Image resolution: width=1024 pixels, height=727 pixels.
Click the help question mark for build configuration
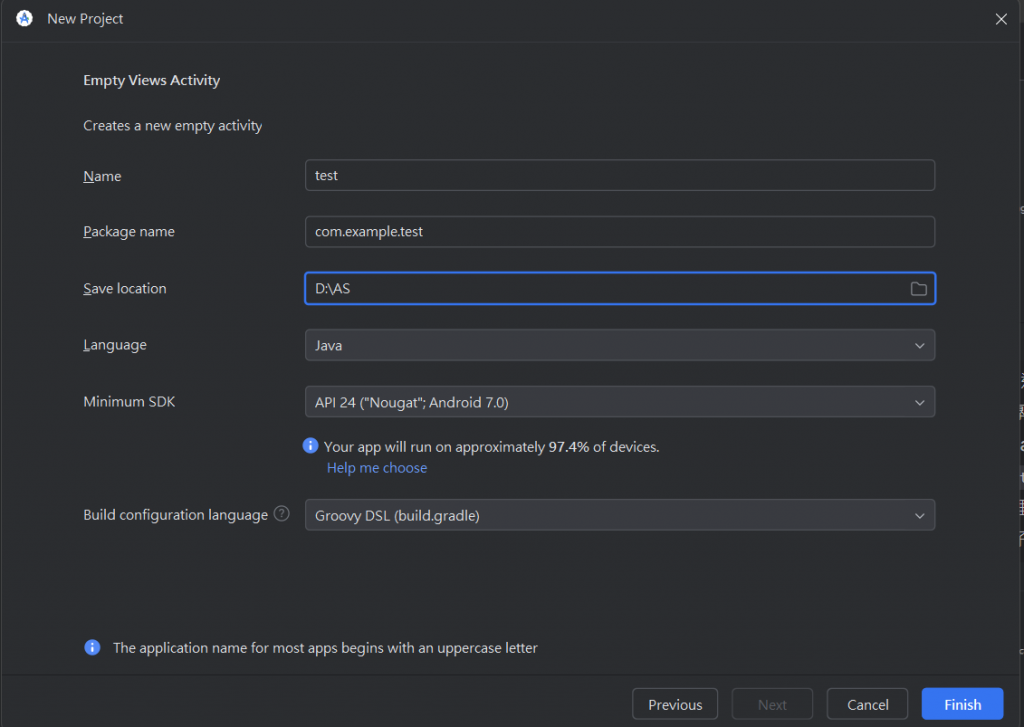coord(282,515)
